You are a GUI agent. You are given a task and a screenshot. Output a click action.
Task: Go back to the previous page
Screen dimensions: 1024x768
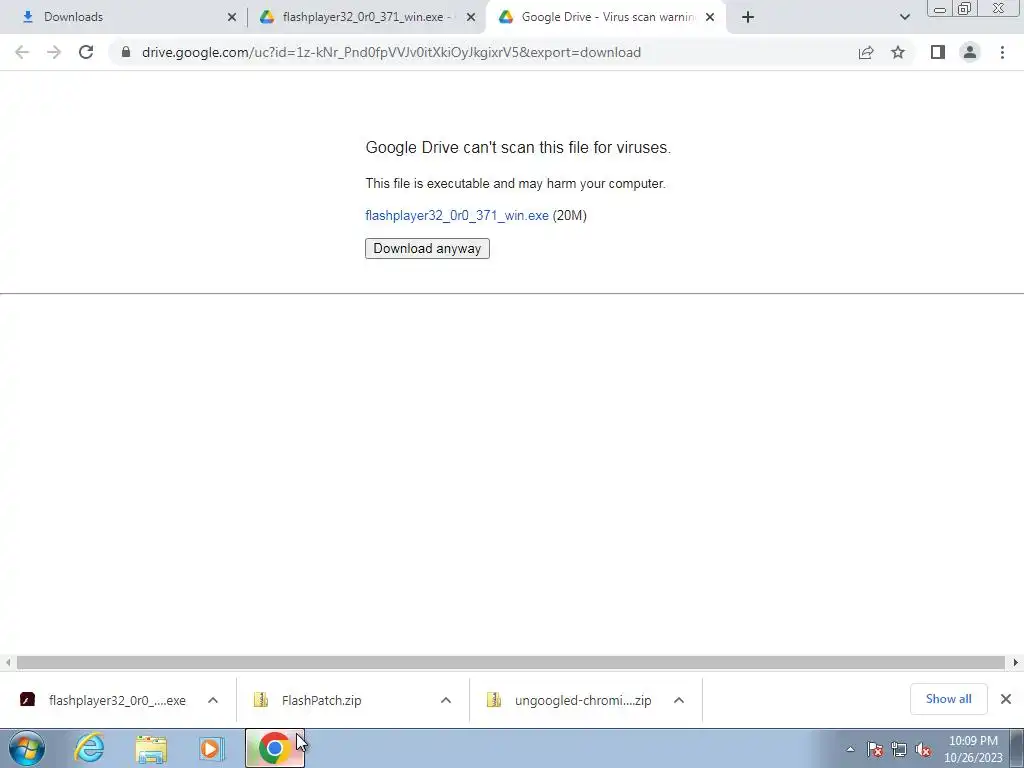point(22,52)
